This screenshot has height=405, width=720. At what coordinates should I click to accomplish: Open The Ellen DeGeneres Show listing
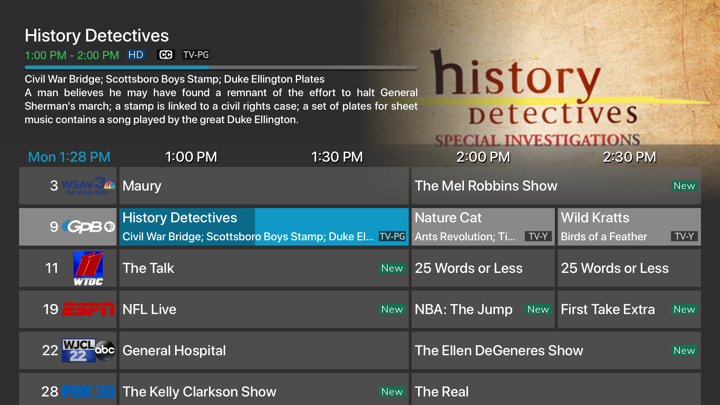click(556, 351)
